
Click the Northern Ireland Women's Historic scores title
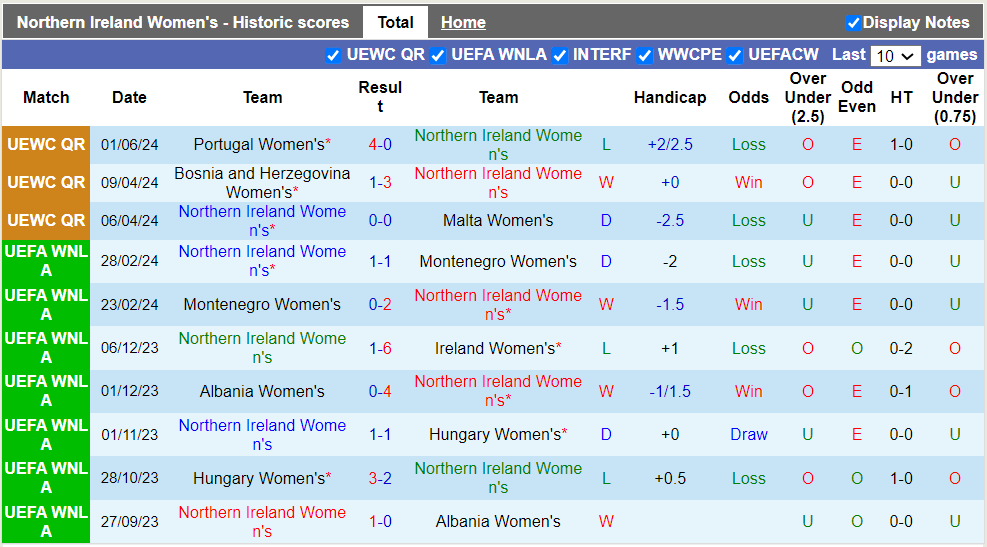coord(183,23)
